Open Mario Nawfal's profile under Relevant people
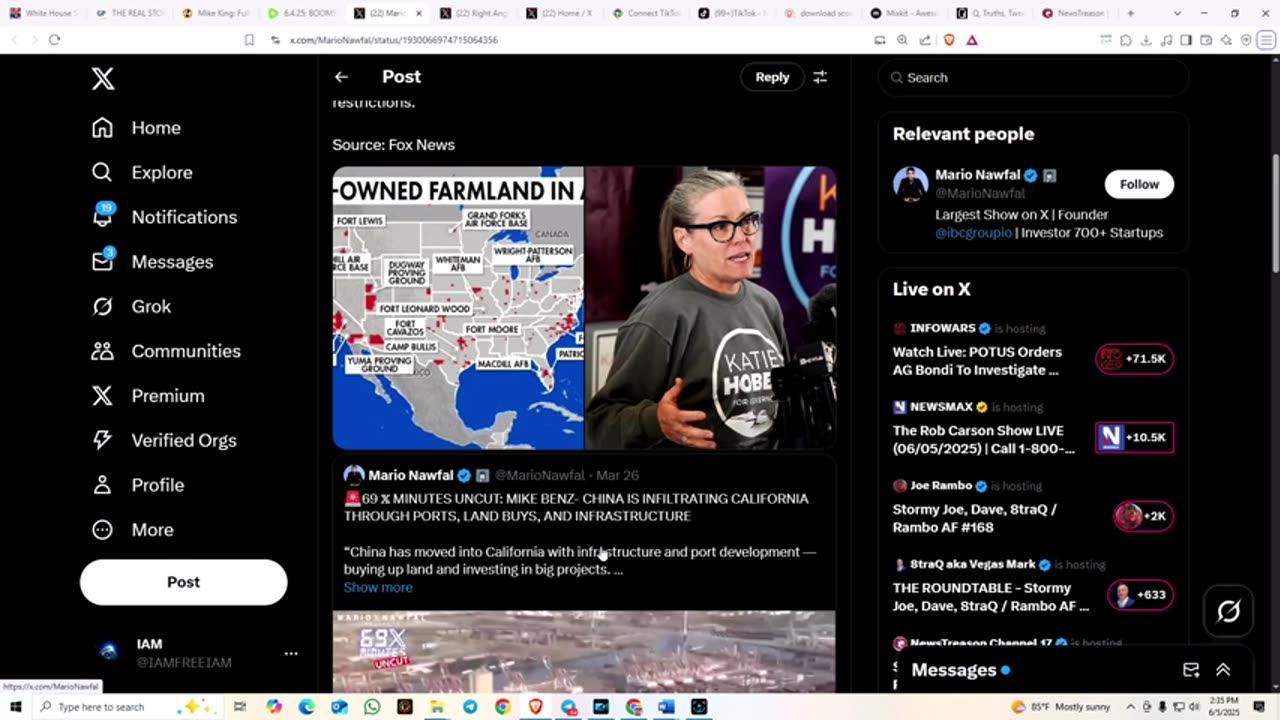The image size is (1280, 720). click(x=977, y=175)
